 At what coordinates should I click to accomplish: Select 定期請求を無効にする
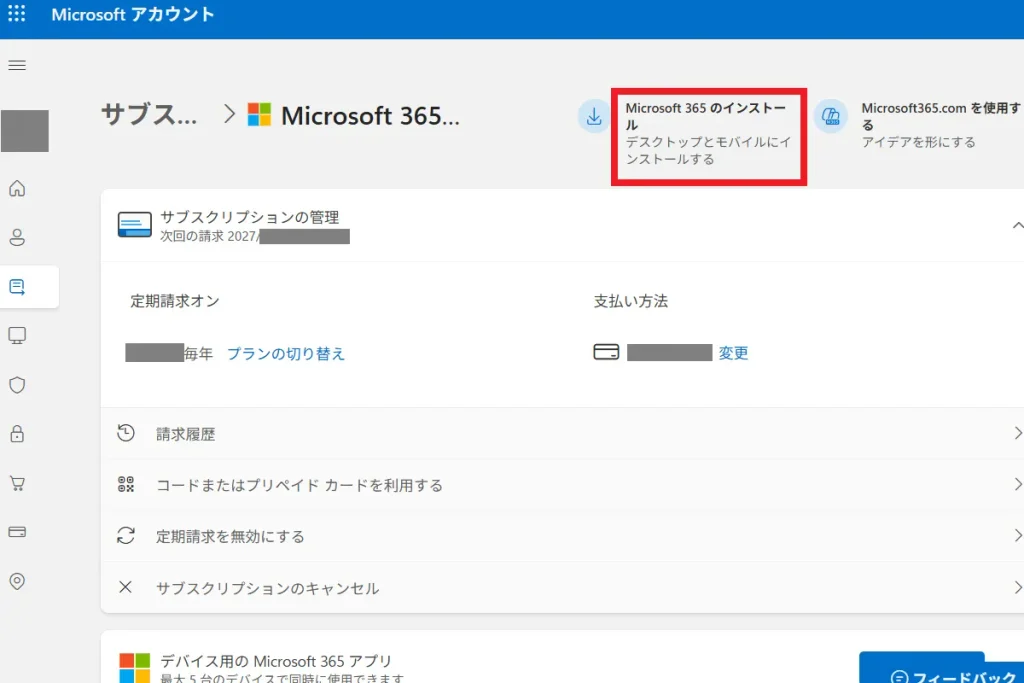562,536
